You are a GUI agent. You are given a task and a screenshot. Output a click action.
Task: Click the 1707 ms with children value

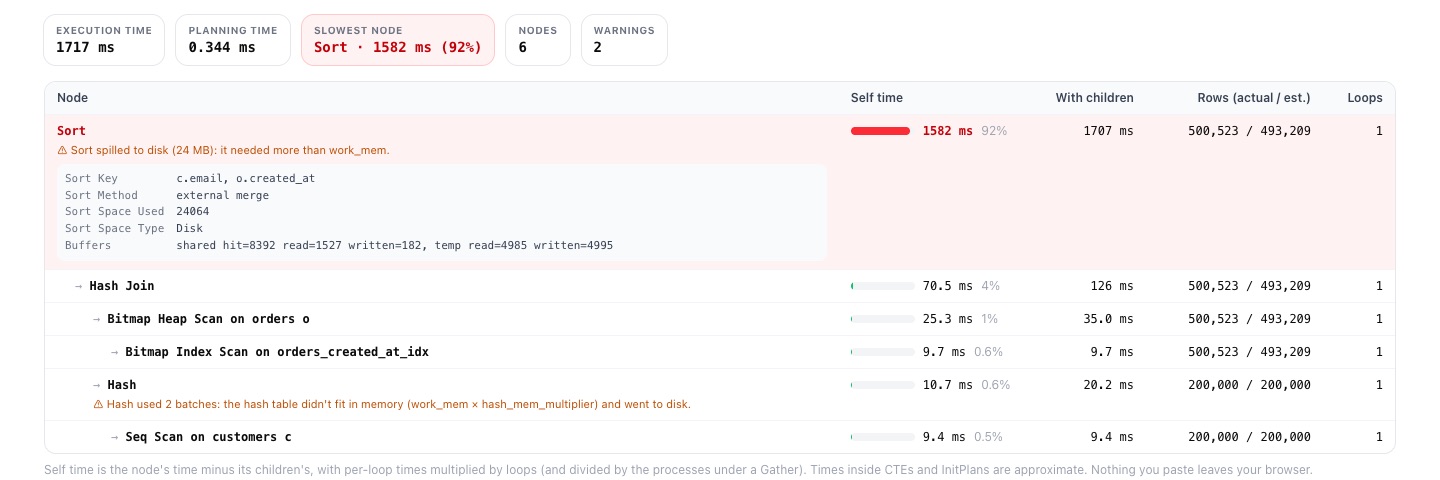(1109, 131)
